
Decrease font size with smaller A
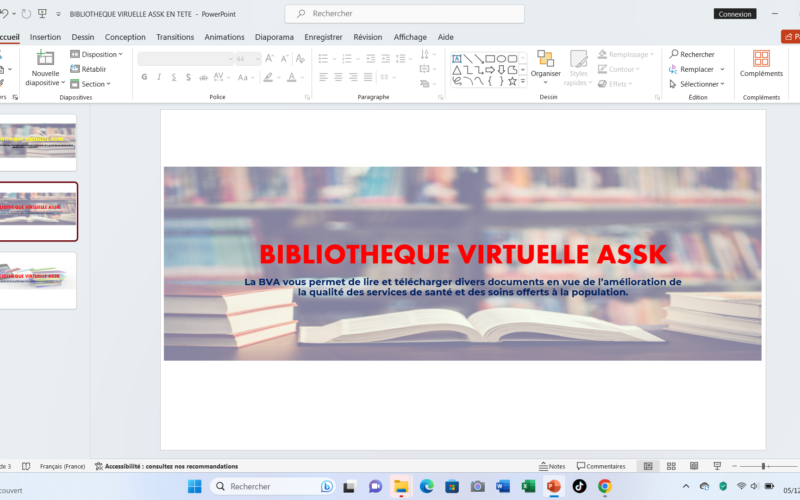tap(285, 59)
